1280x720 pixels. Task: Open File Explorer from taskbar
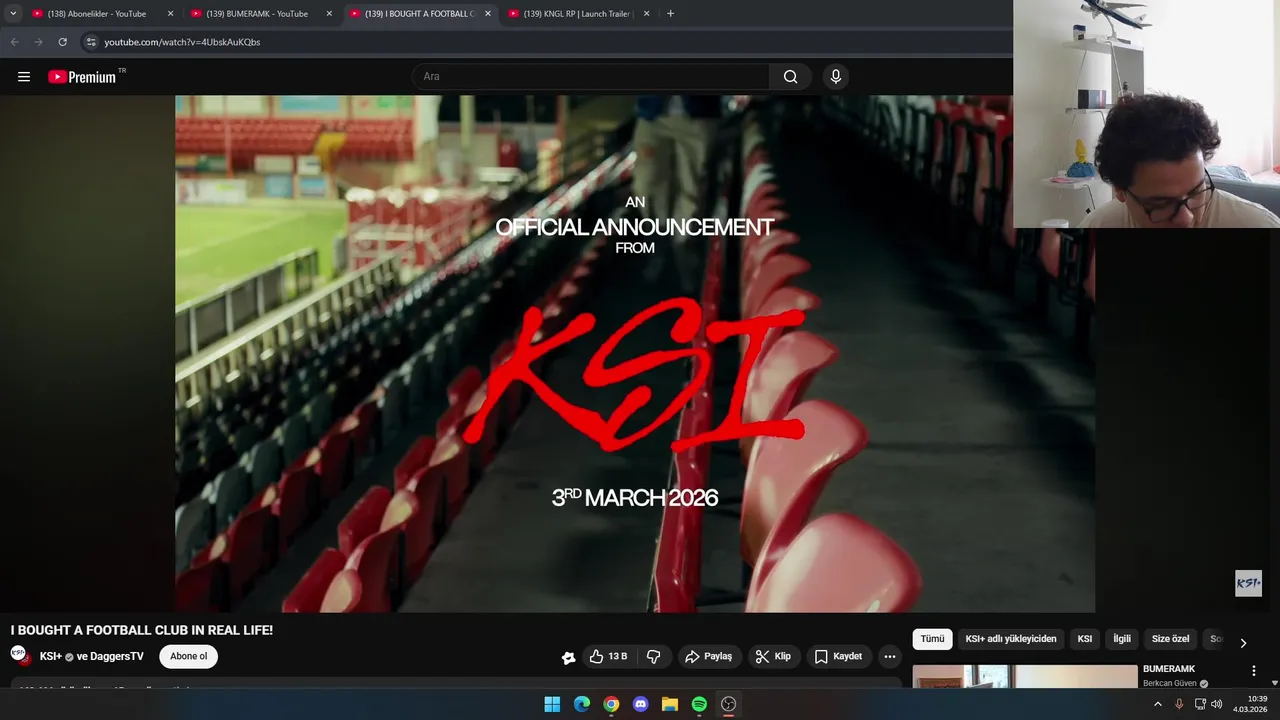[670, 704]
